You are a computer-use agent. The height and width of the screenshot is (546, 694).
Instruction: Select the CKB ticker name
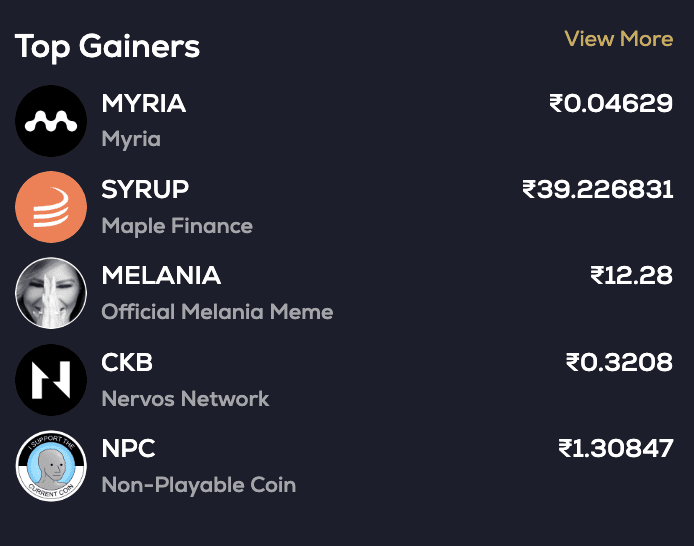pyautogui.click(x=127, y=362)
